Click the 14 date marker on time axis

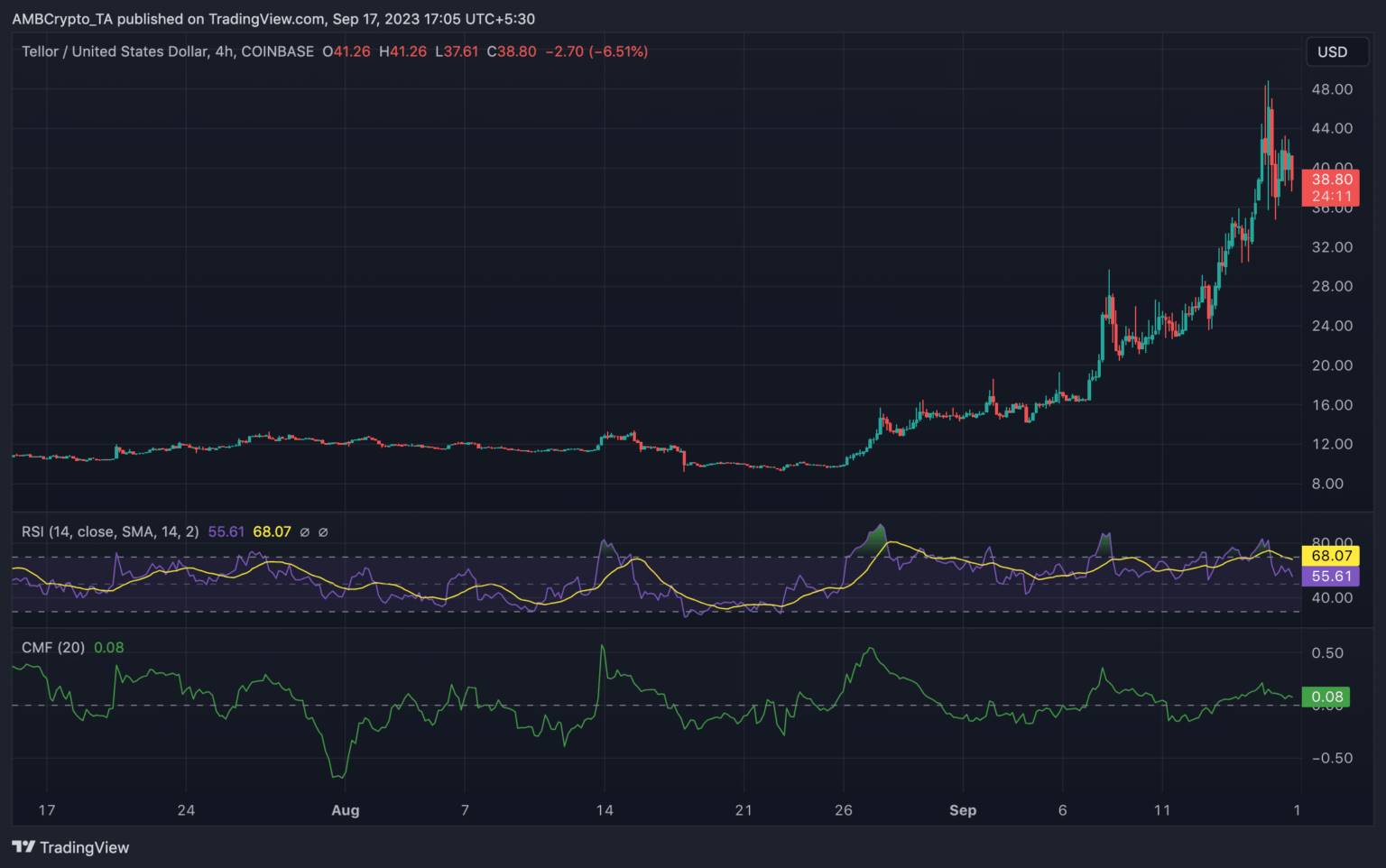pyautogui.click(x=605, y=810)
